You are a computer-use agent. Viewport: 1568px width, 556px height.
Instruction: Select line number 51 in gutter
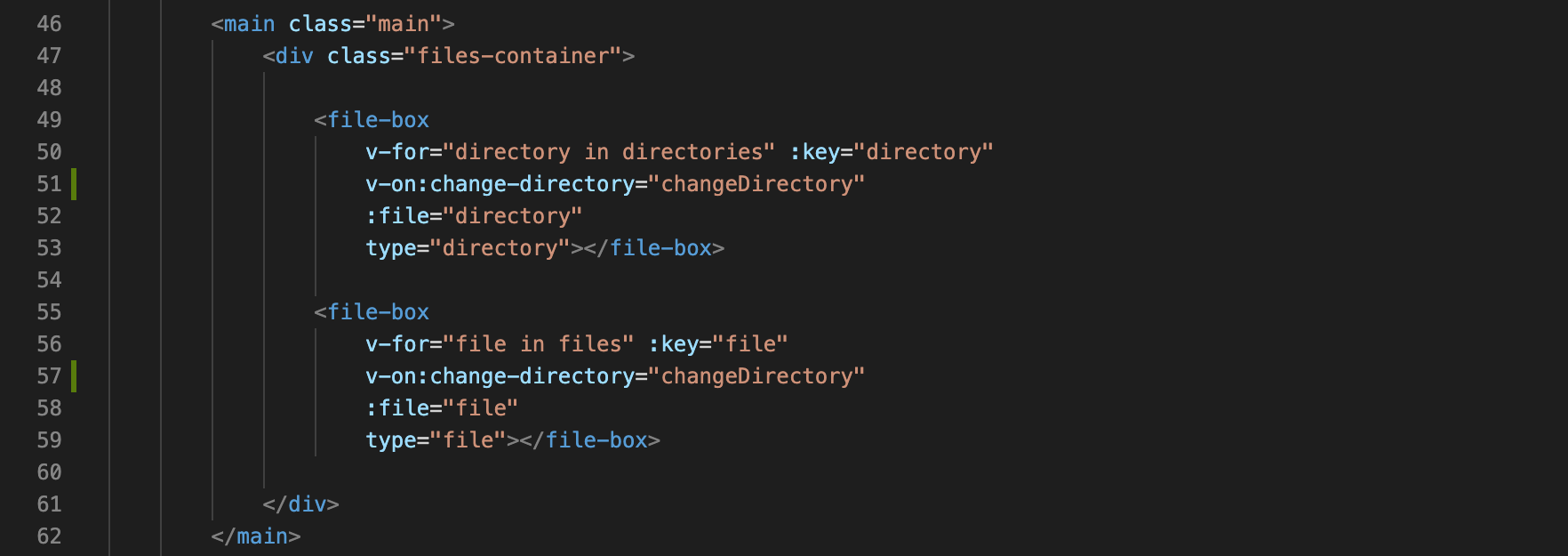pyautogui.click(x=49, y=184)
